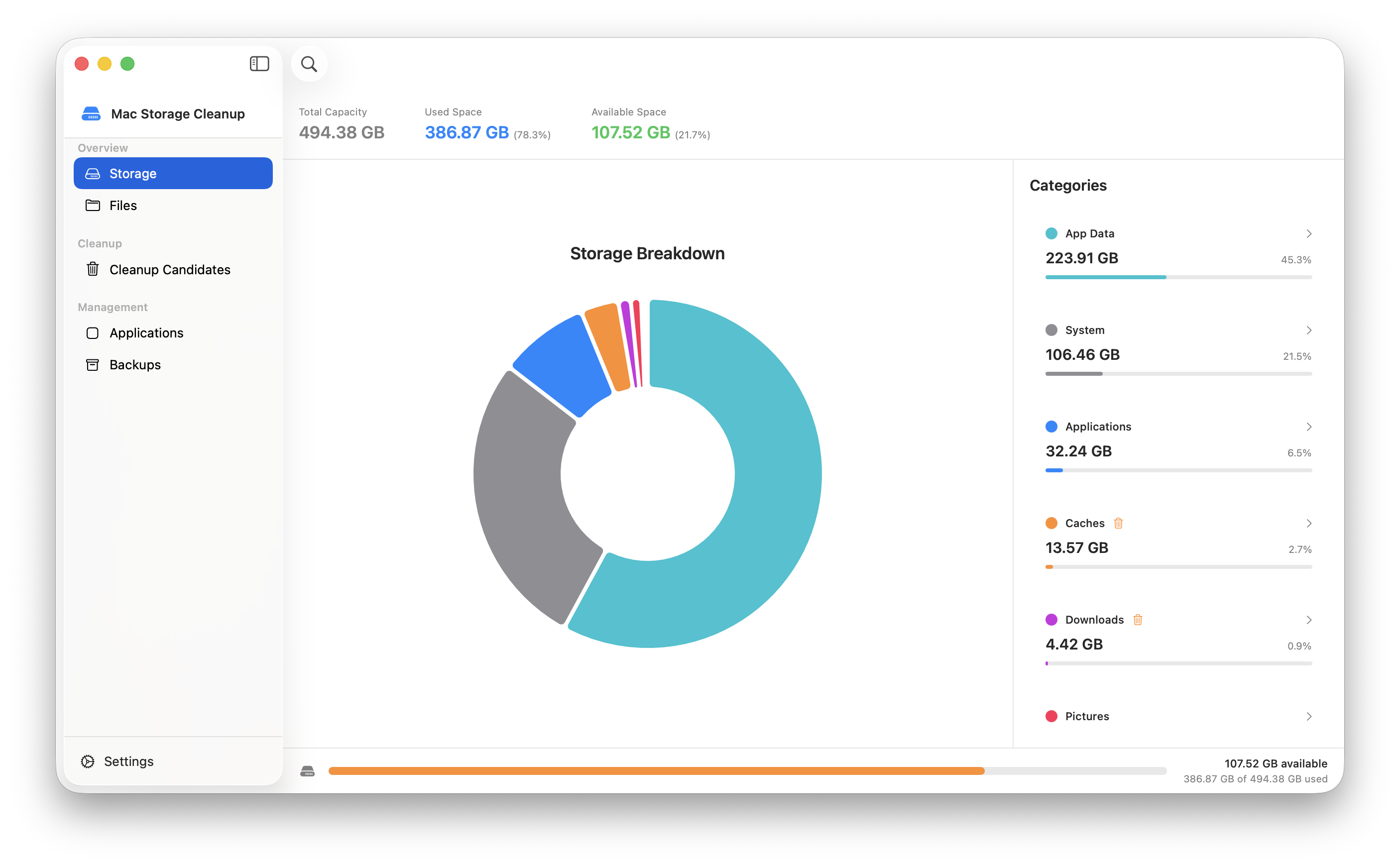Click the Applications category label in Categories
The height and width of the screenshot is (867, 1400).
tap(1098, 427)
